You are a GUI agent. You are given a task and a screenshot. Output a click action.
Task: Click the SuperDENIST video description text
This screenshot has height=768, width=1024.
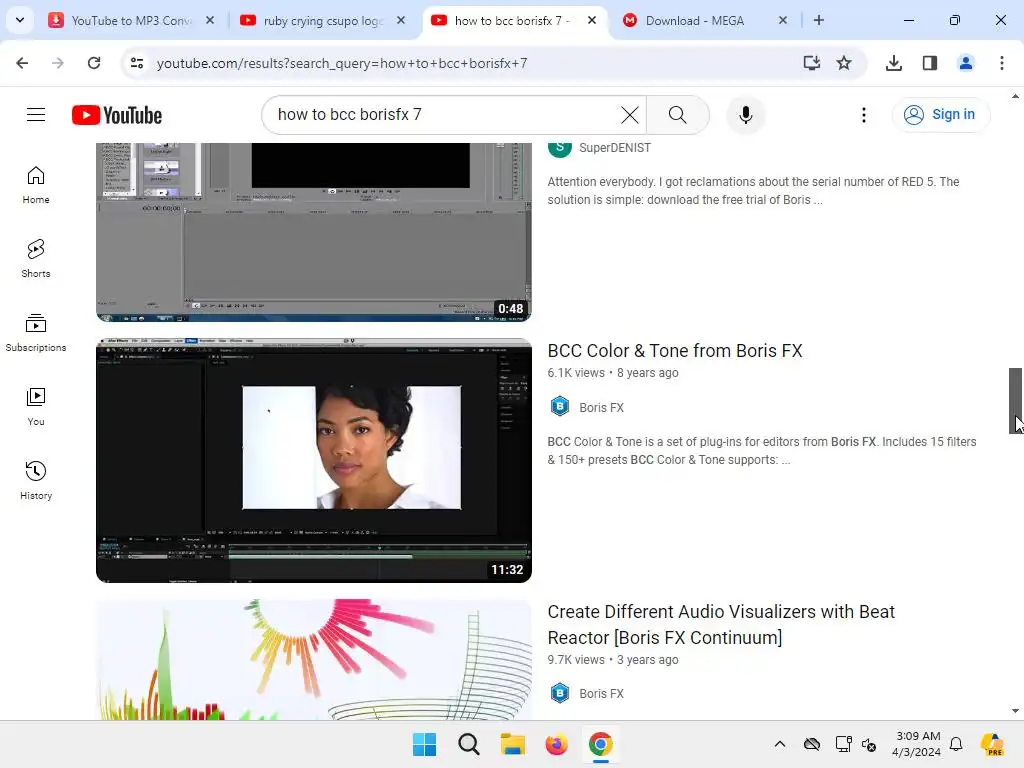coord(753,191)
